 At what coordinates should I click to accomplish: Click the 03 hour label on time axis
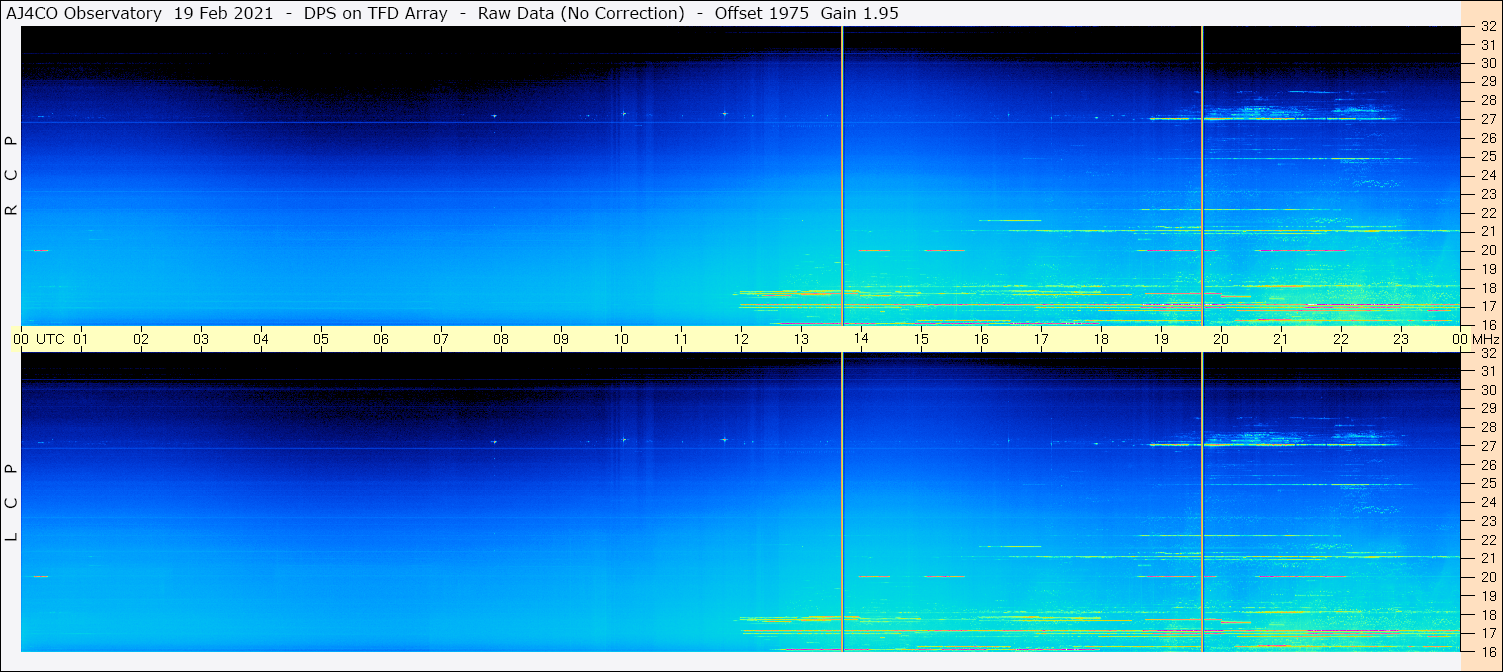pos(201,339)
